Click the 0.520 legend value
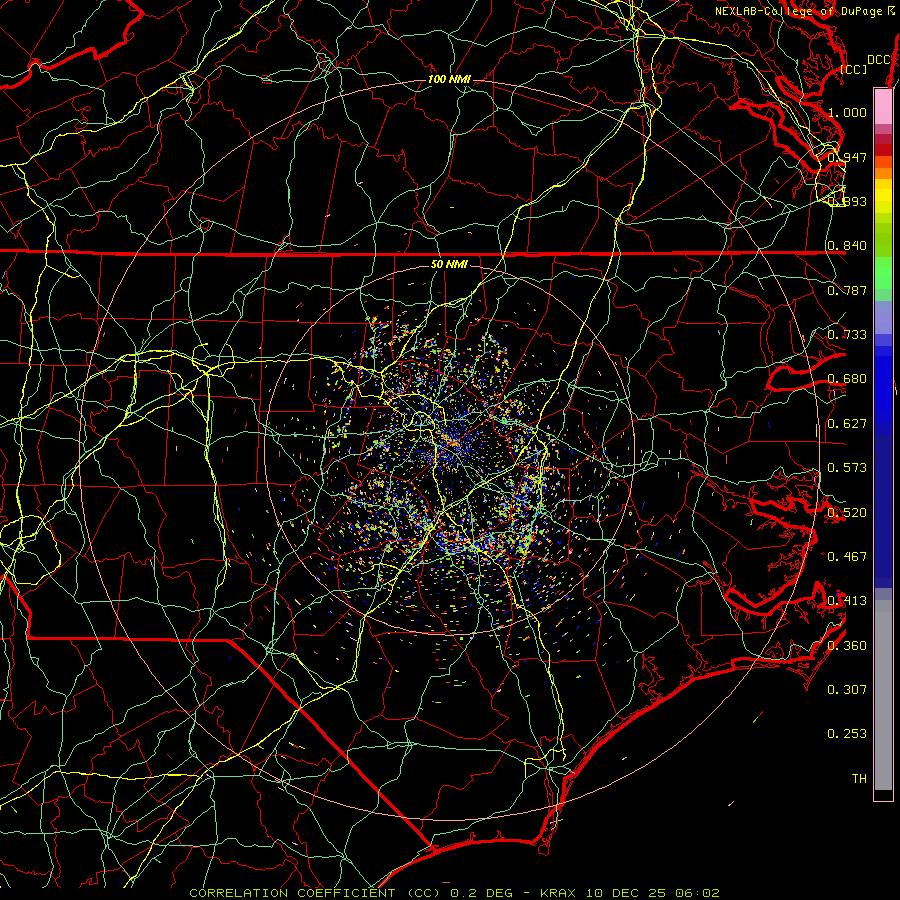The height and width of the screenshot is (900, 900). [x=847, y=513]
